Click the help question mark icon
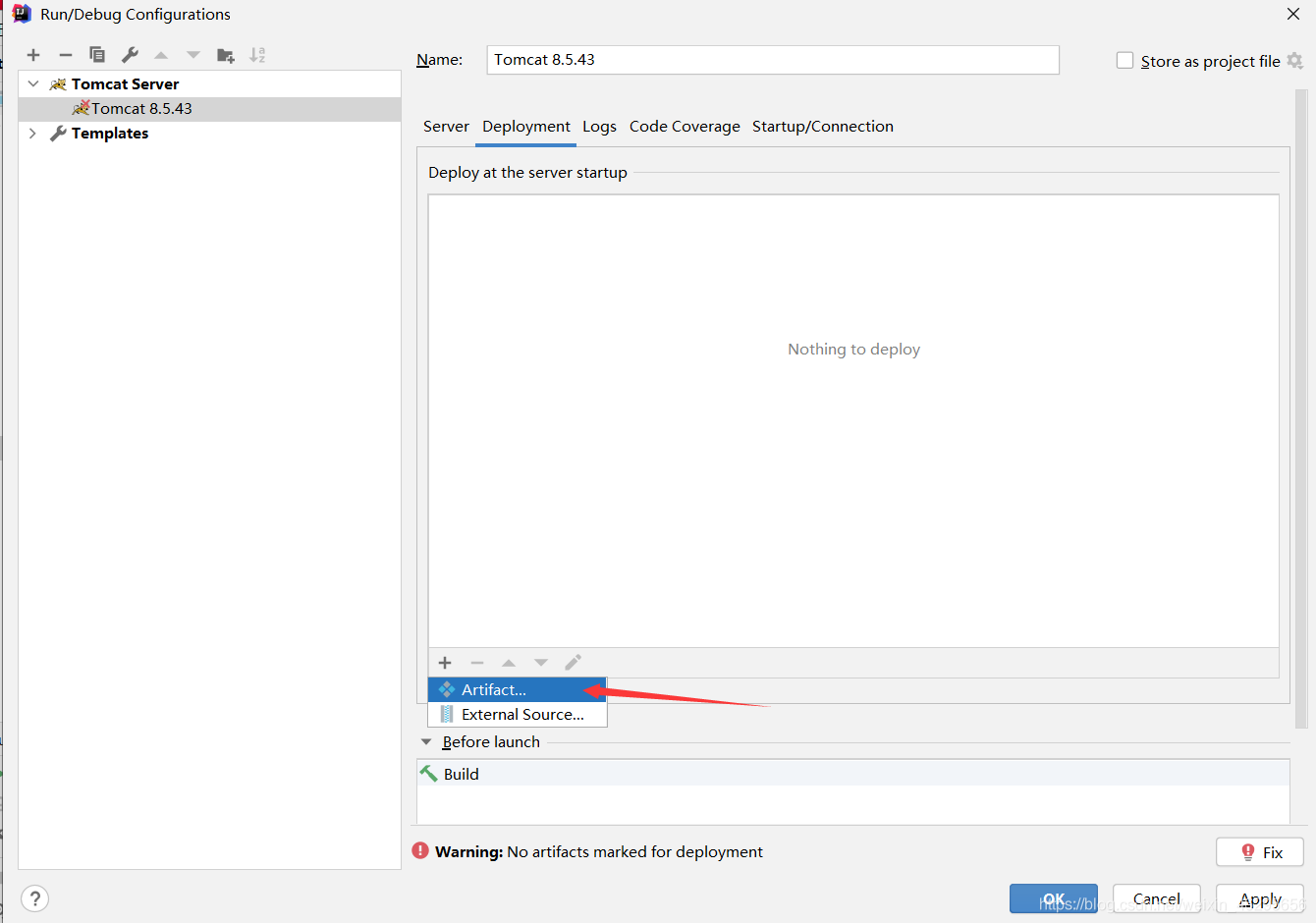Screen dimensions: 1316x923 (34, 898)
